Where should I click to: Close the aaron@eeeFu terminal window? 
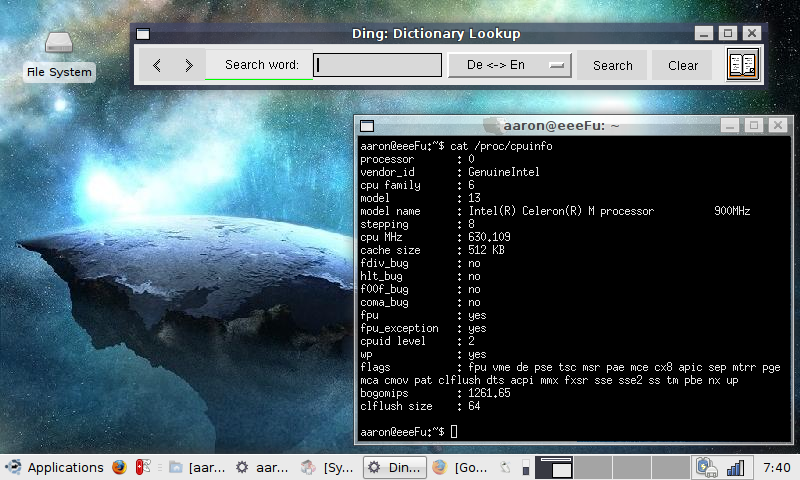pos(778,125)
